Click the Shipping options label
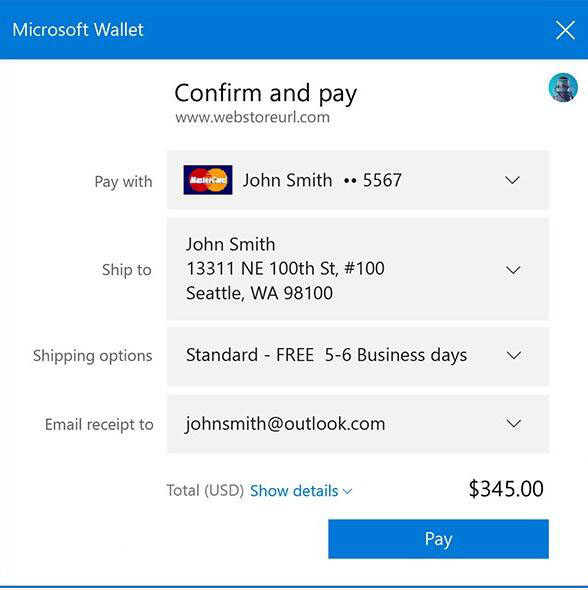The height and width of the screenshot is (590, 588). click(x=93, y=356)
